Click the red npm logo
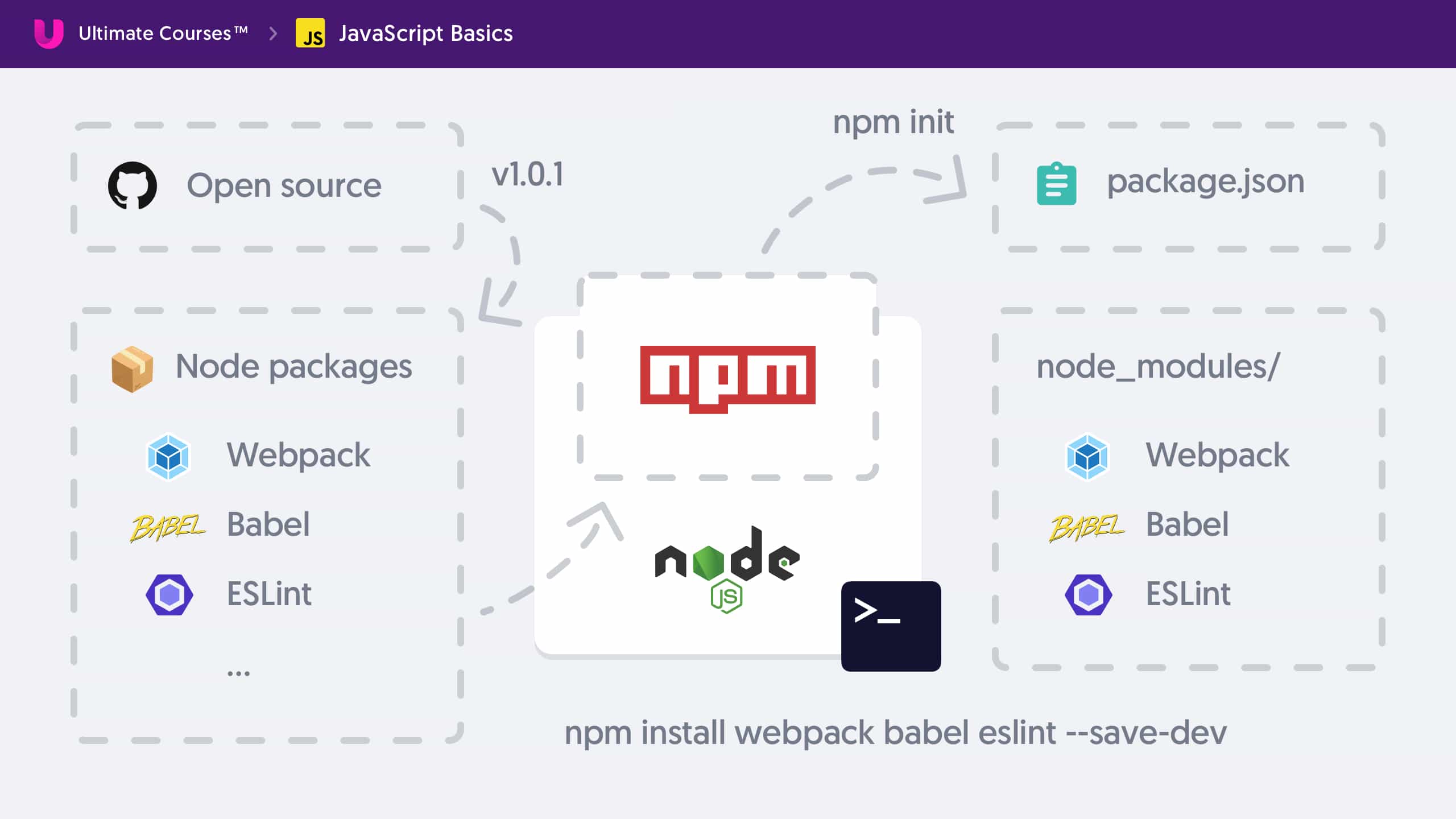 727,379
